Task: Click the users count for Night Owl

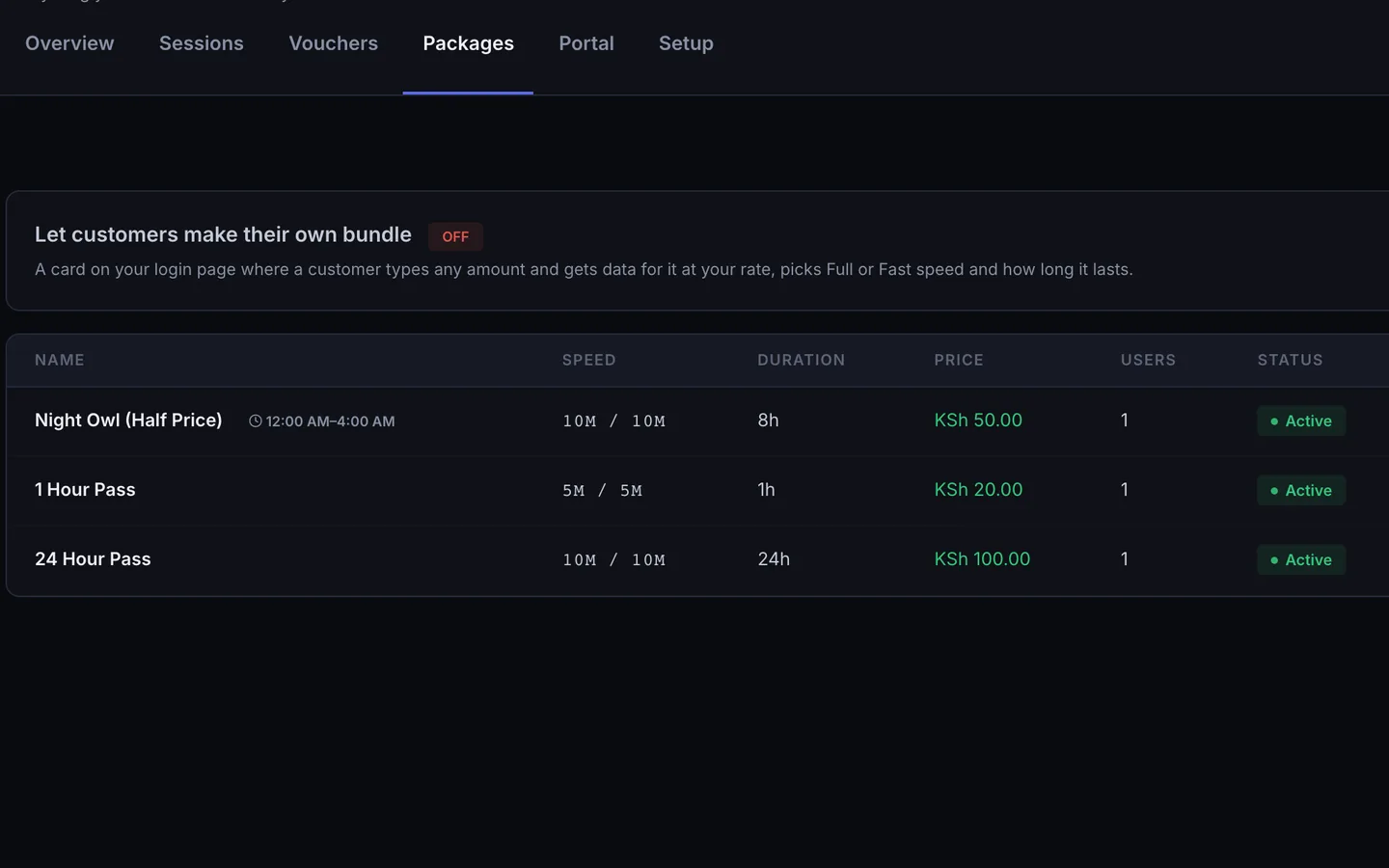Action: coord(1125,420)
